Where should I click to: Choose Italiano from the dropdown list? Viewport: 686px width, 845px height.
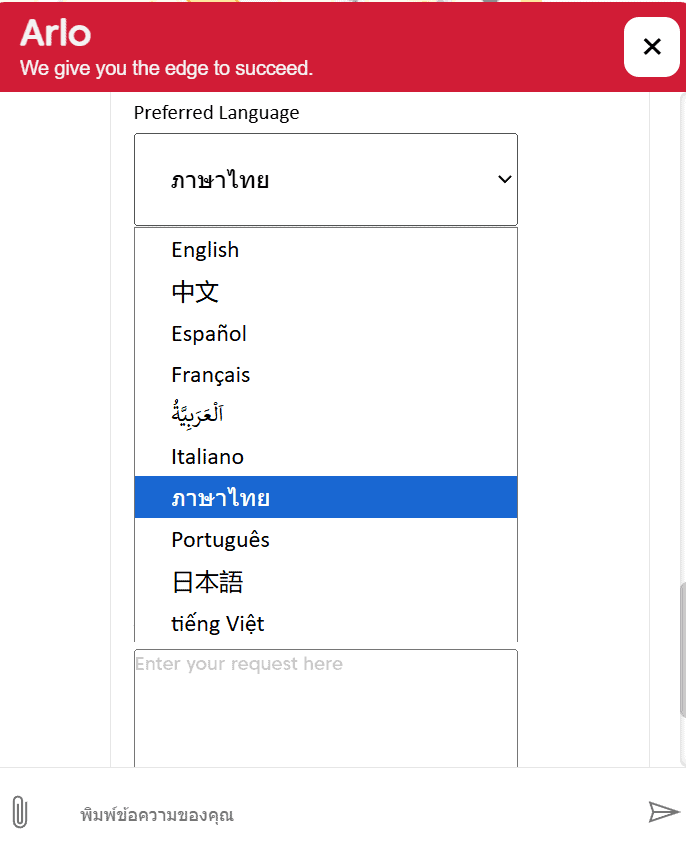(207, 457)
